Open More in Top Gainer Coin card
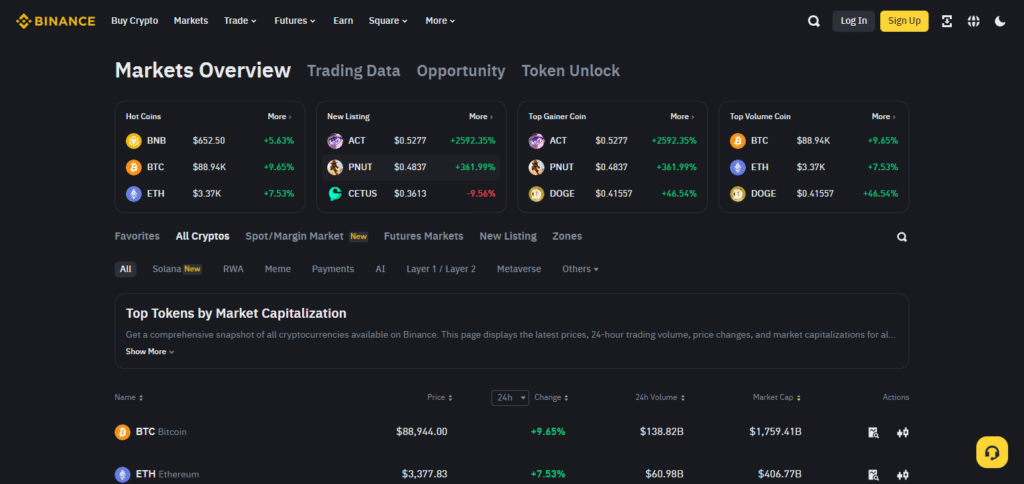Image resolution: width=1024 pixels, height=484 pixels. tap(682, 116)
